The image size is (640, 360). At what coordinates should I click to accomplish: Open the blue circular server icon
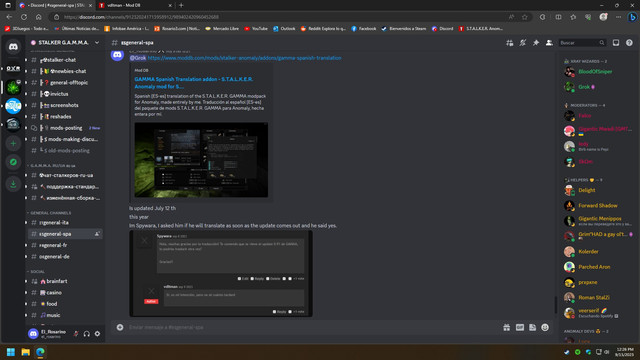pyautogui.click(x=13, y=106)
